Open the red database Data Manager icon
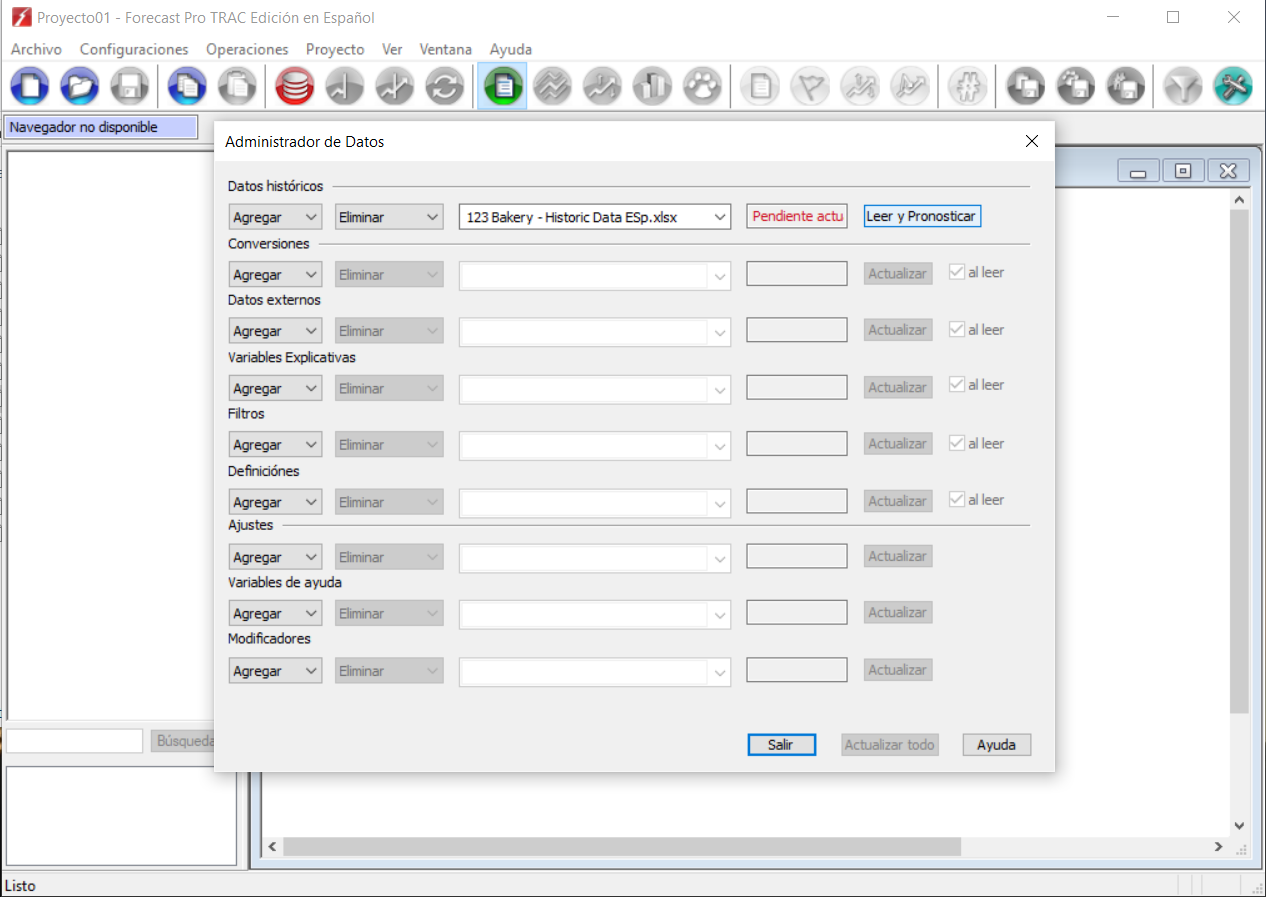Viewport: 1266px width, 897px height. coord(295,87)
